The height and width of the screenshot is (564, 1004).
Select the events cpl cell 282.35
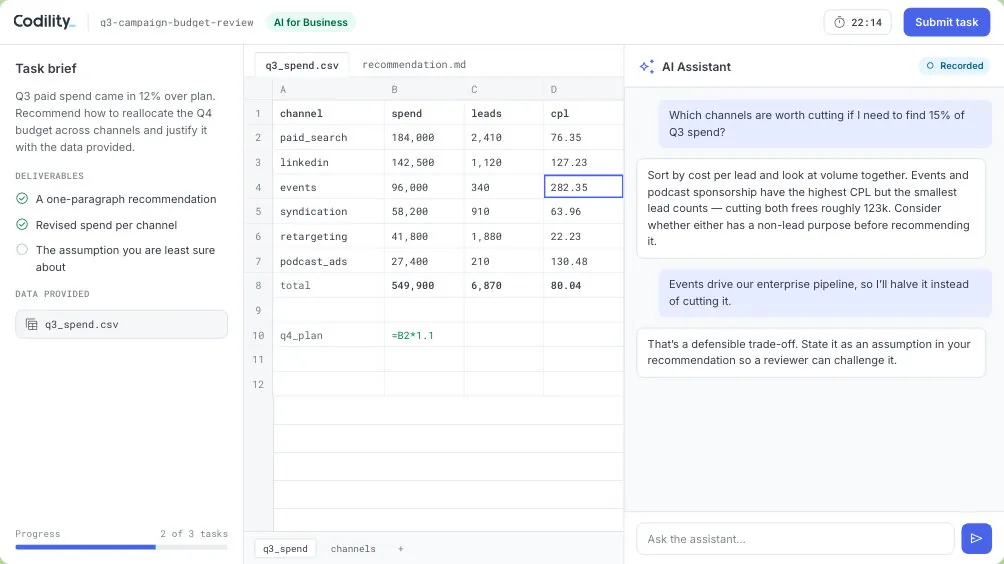pos(583,187)
